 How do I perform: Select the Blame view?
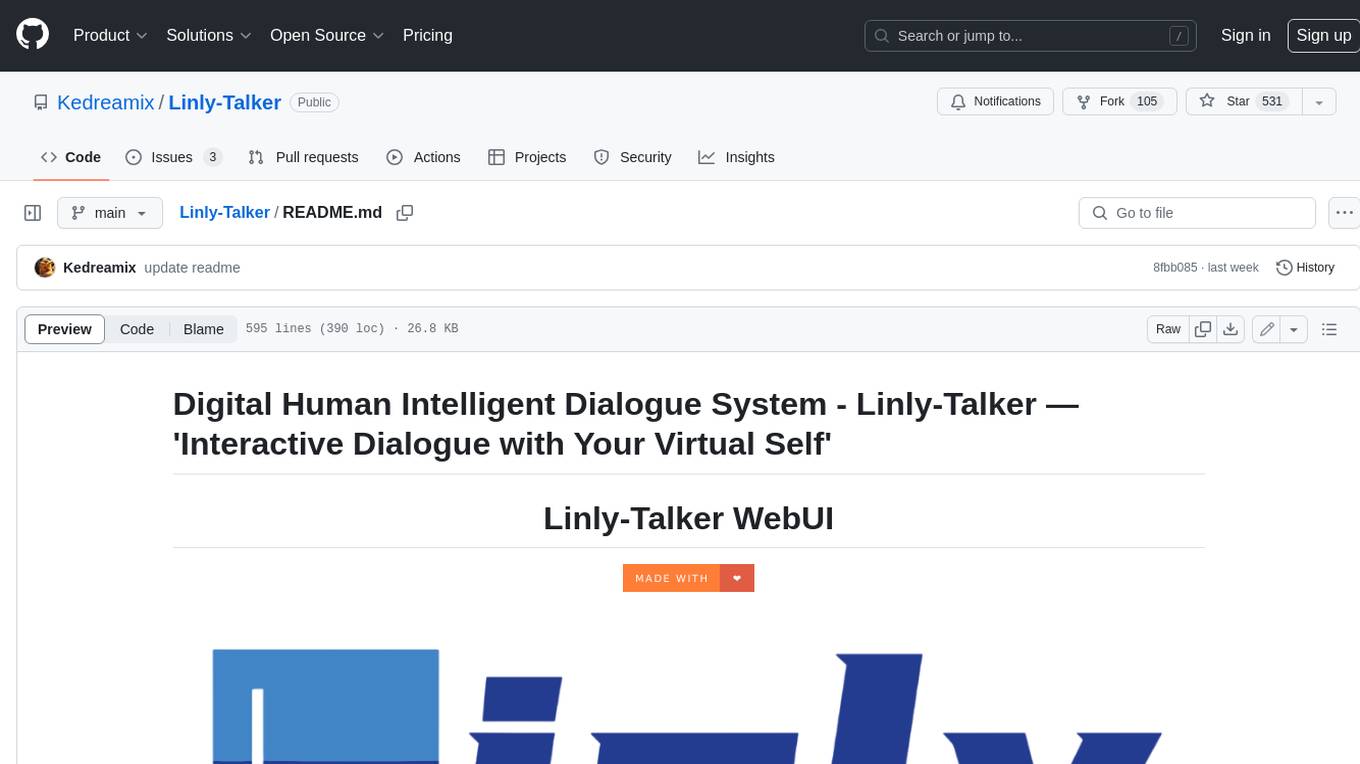[x=203, y=329]
